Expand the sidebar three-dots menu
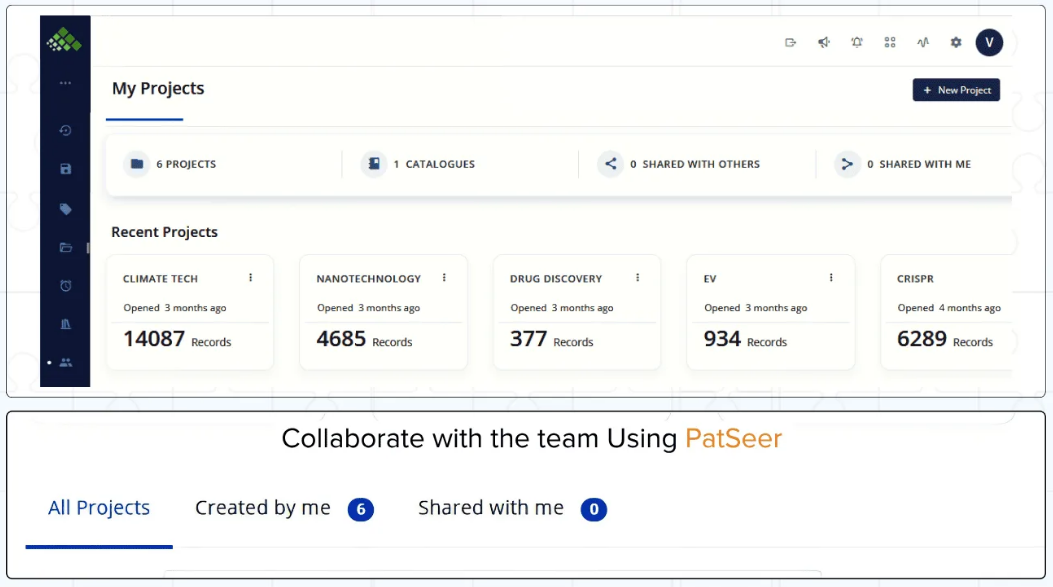This screenshot has height=587, width=1053. (66, 83)
